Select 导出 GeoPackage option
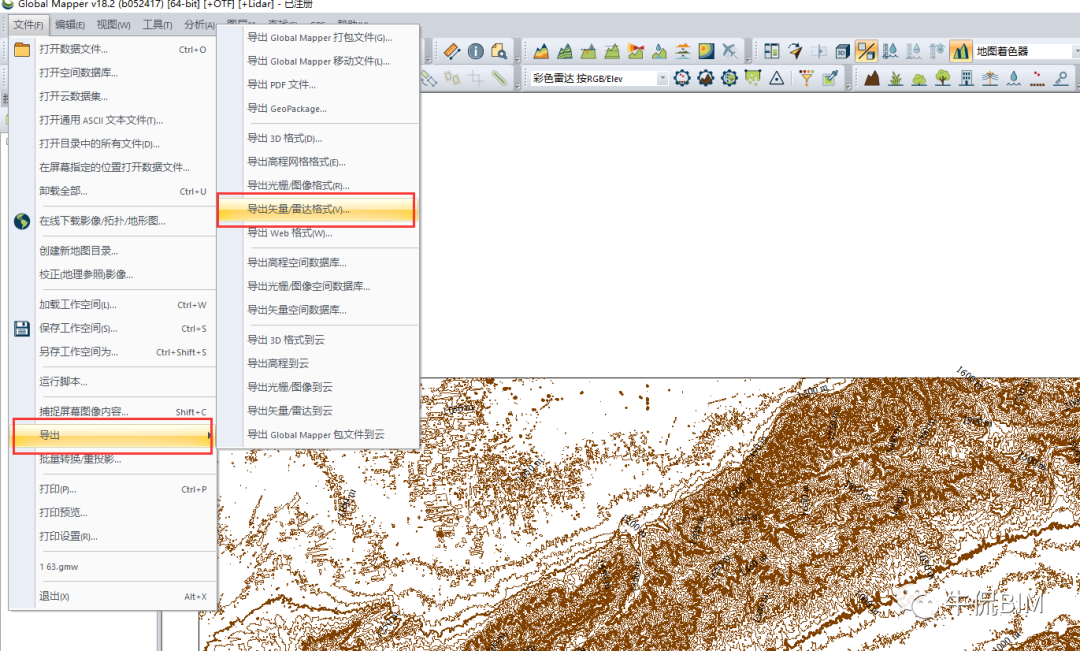The width and height of the screenshot is (1080, 651). (317, 109)
